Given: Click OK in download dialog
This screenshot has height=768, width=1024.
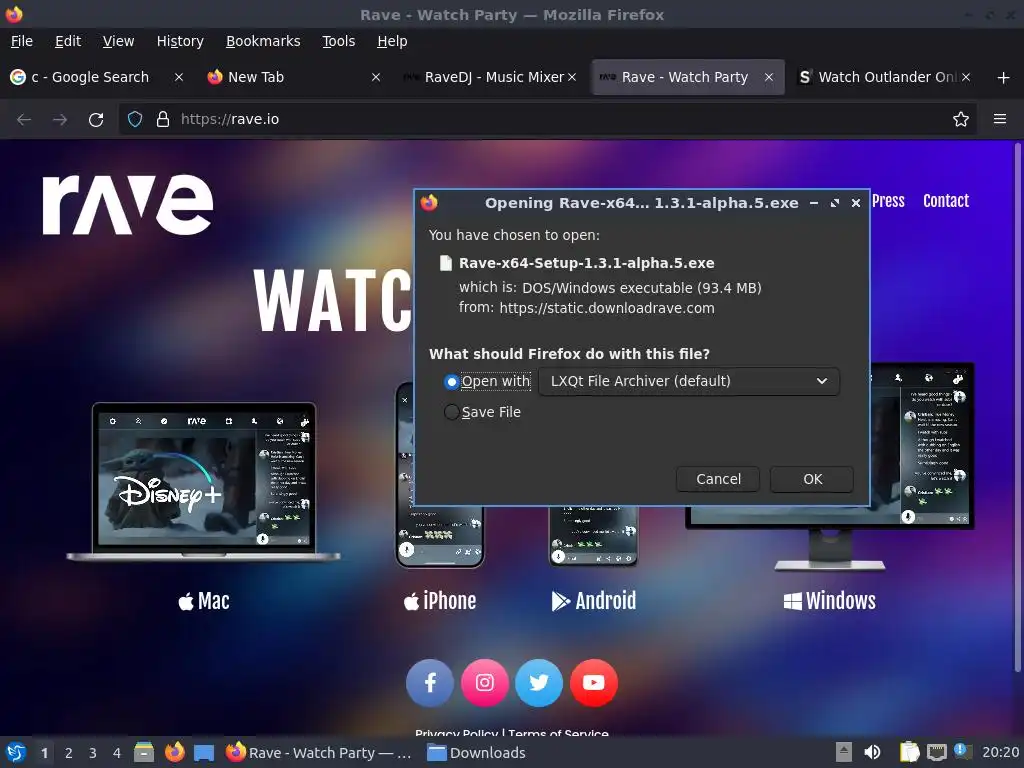Looking at the screenshot, I should (812, 479).
